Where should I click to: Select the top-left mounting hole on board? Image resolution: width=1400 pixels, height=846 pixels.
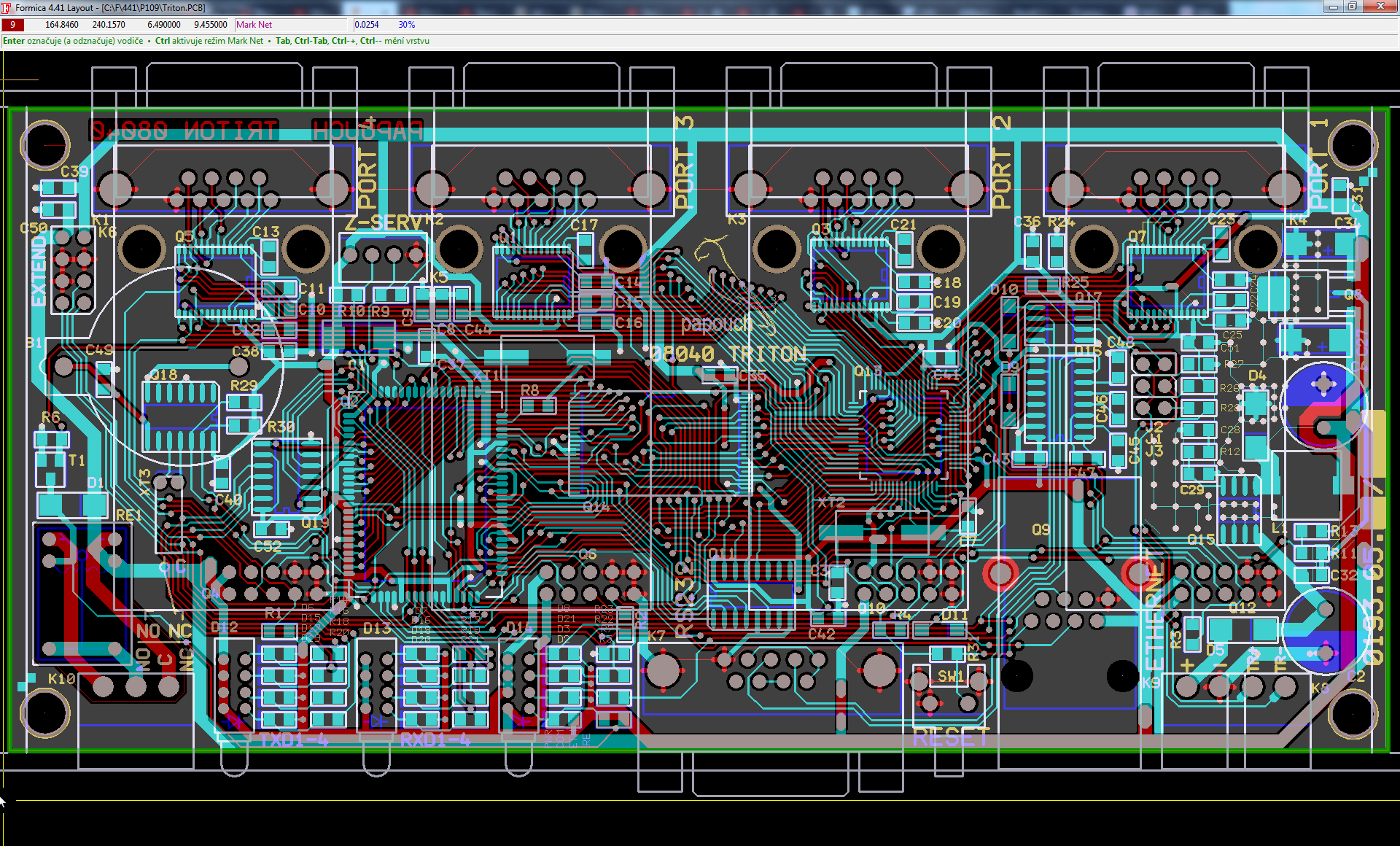[45, 145]
